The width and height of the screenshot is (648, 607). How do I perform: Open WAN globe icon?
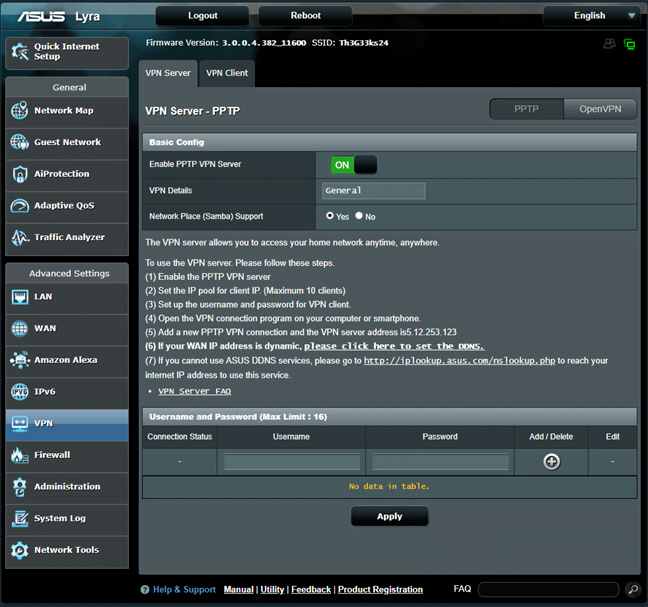tap(19, 328)
